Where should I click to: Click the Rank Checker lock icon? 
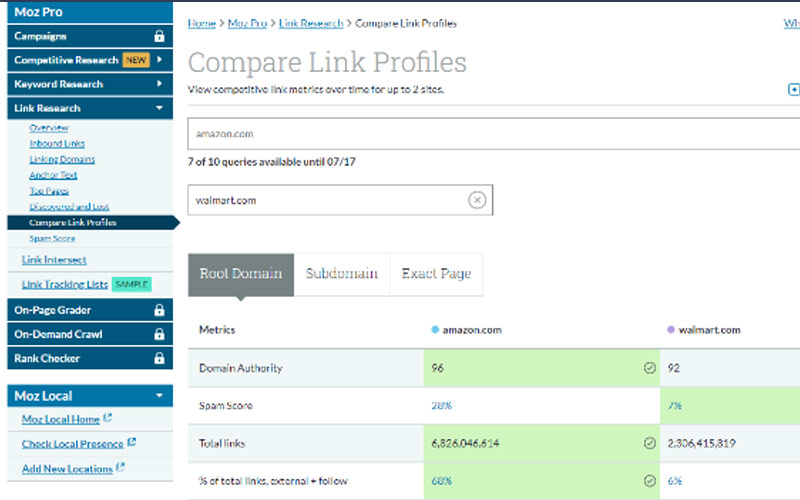tap(159, 358)
